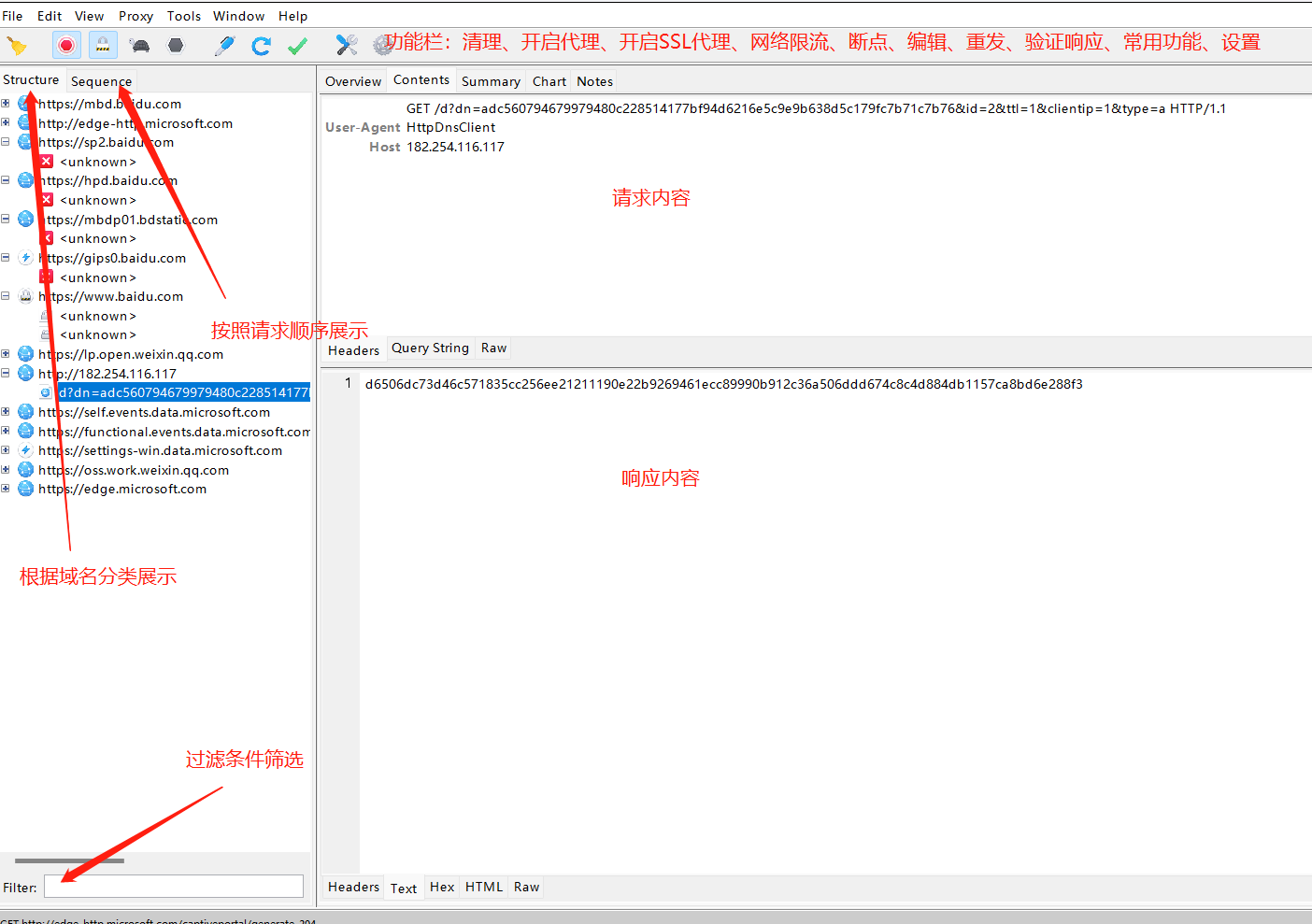The width and height of the screenshot is (1312, 924).
Task: Click the blue Repeat arrow icon
Action: tap(261, 45)
